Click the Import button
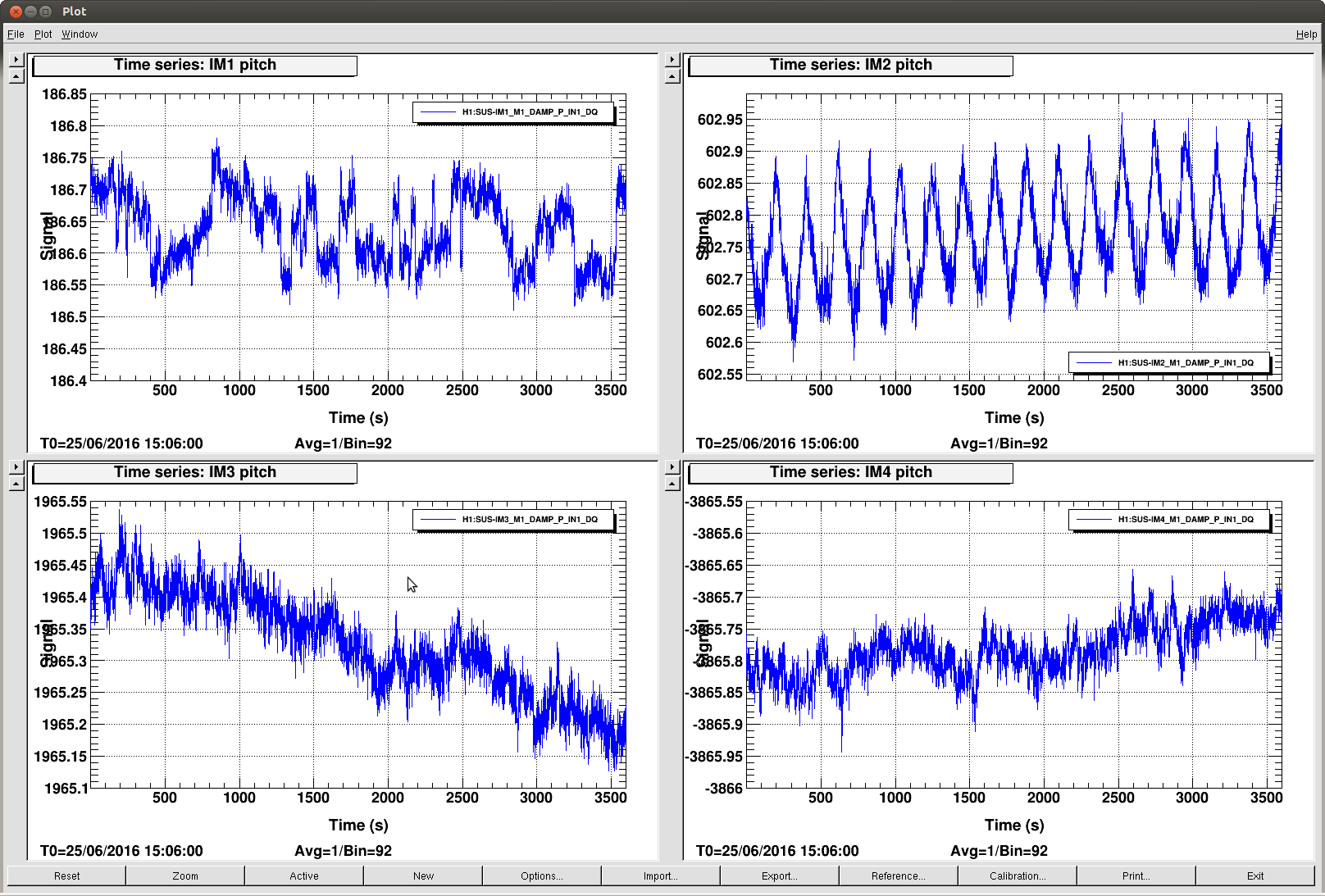Viewport: 1325px width, 896px height. click(661, 876)
